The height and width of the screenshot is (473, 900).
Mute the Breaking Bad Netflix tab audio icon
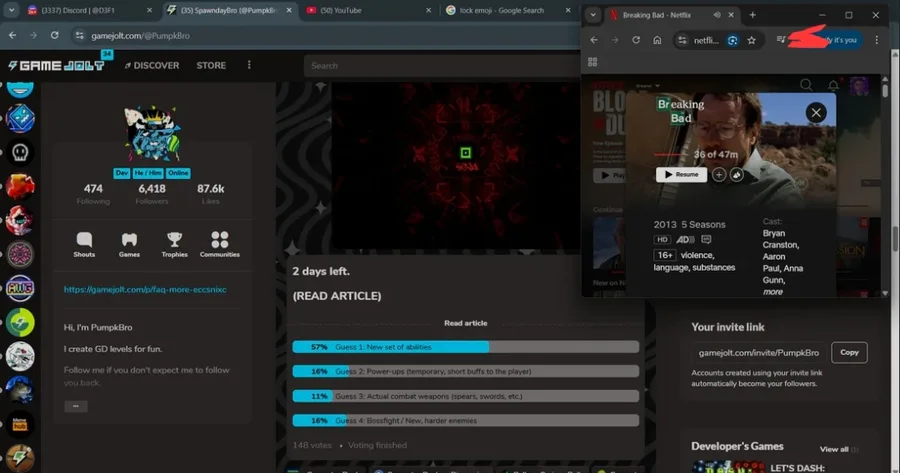coord(717,15)
